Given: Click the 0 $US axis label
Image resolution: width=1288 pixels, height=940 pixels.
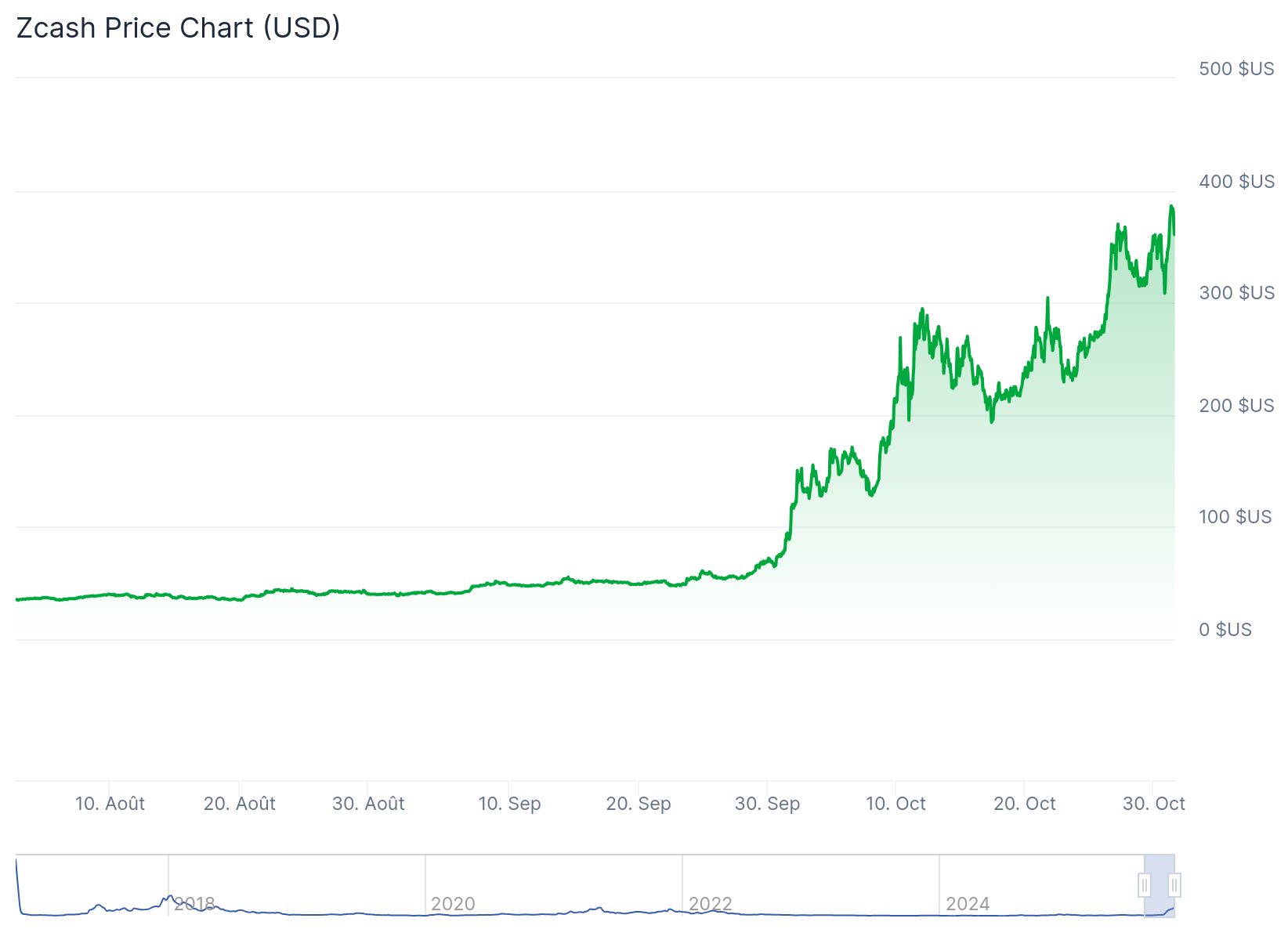Looking at the screenshot, I should pyautogui.click(x=1225, y=630).
